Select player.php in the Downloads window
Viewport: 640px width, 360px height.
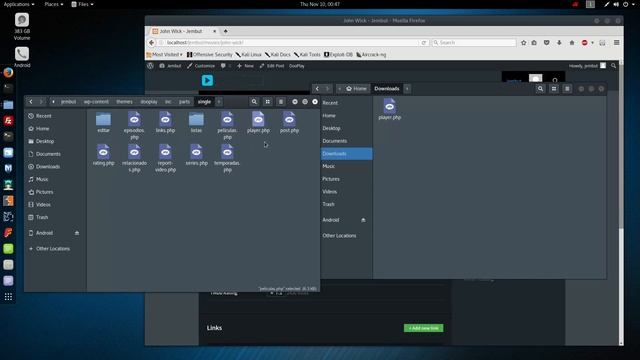point(390,109)
